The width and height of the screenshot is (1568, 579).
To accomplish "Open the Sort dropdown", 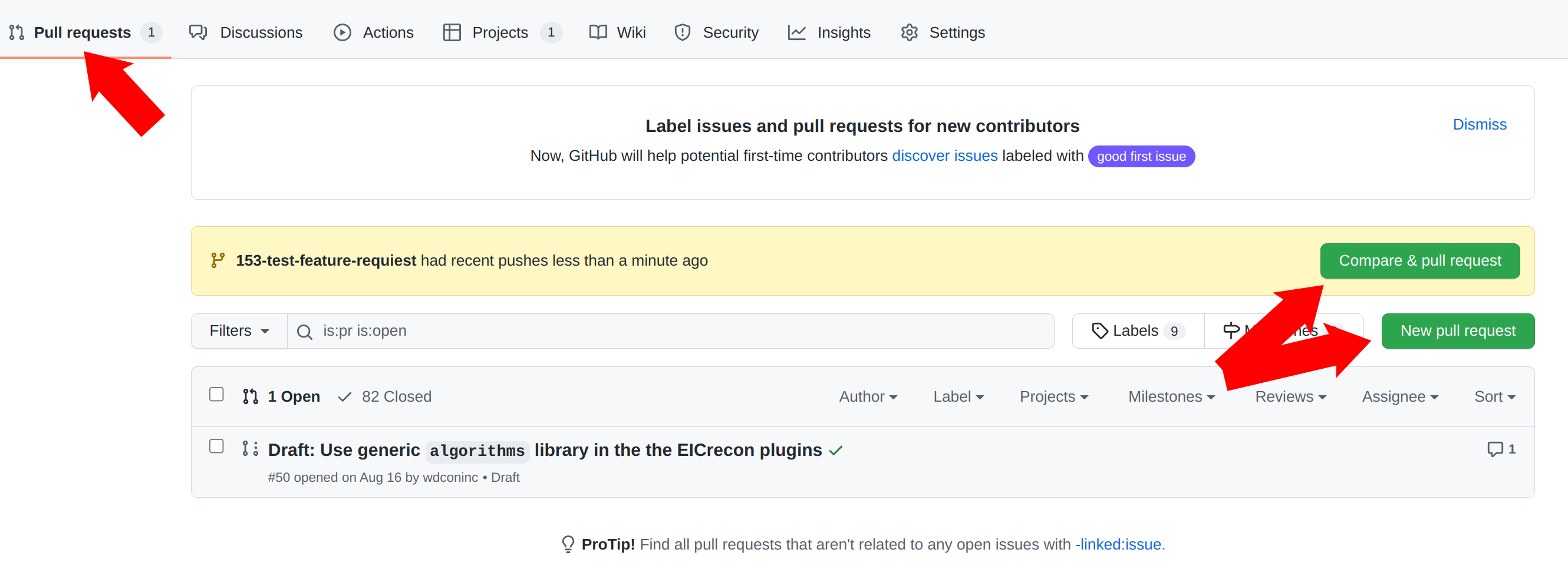I will pos(1494,396).
